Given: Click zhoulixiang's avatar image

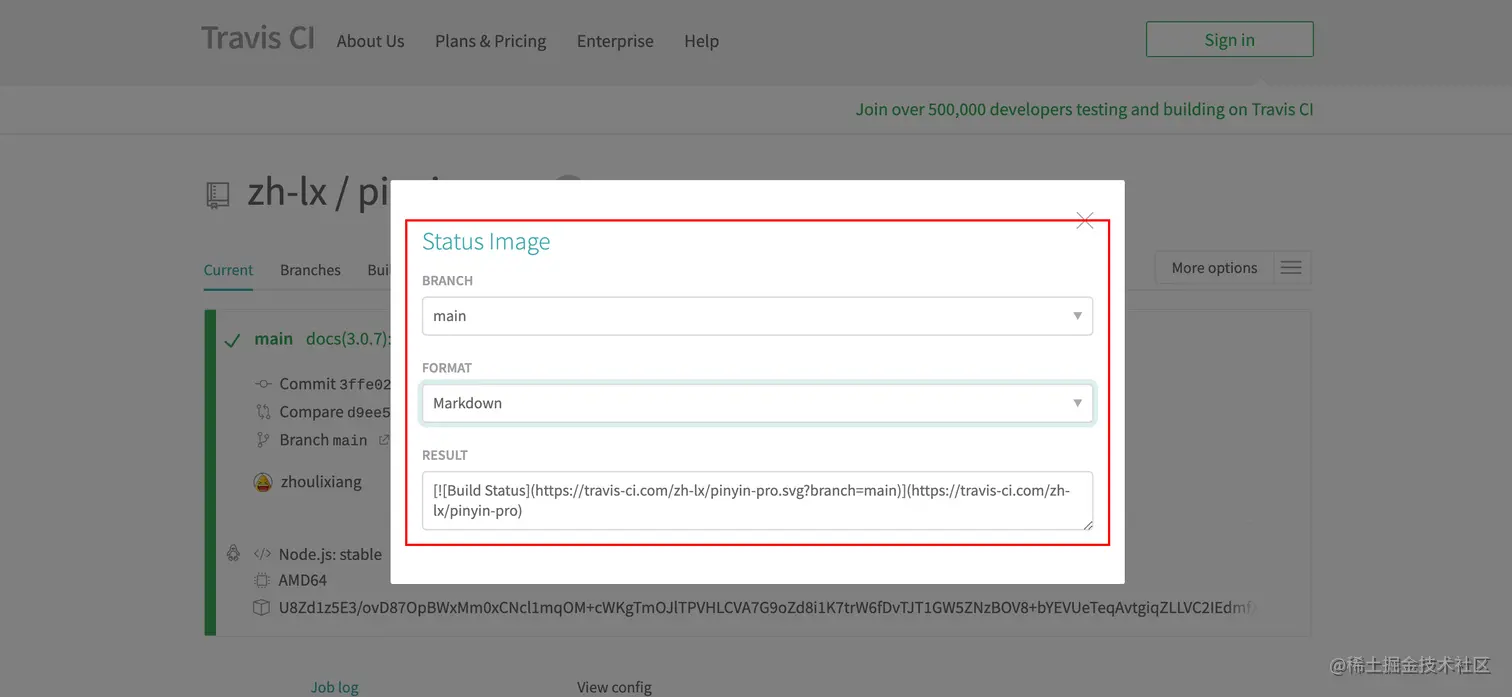Looking at the screenshot, I should pos(263,482).
